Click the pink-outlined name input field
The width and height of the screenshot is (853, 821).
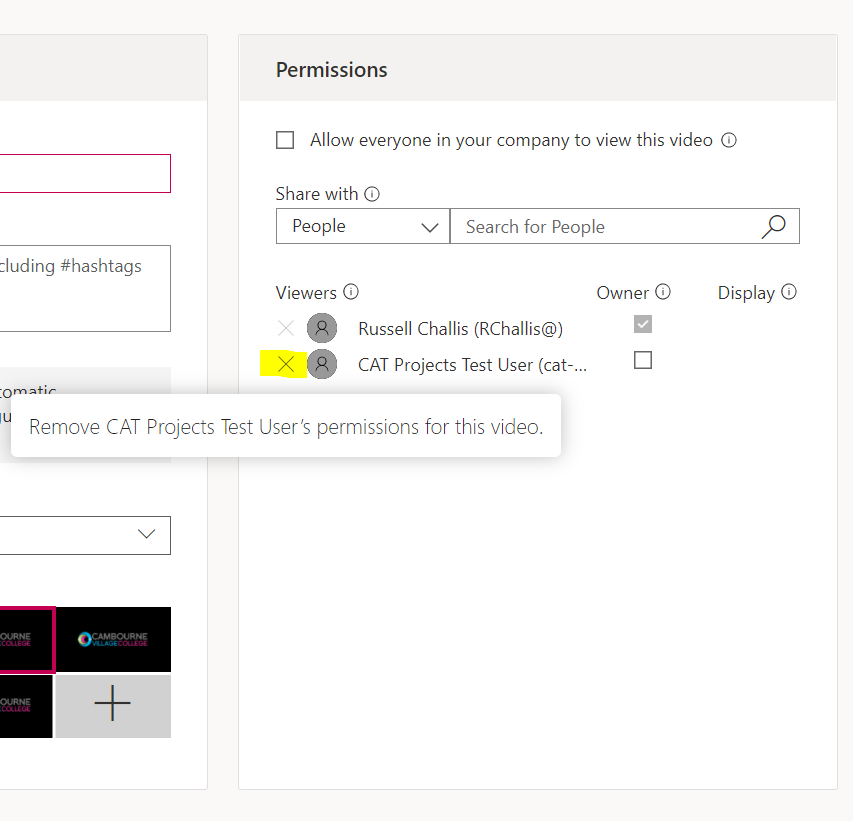pos(85,174)
